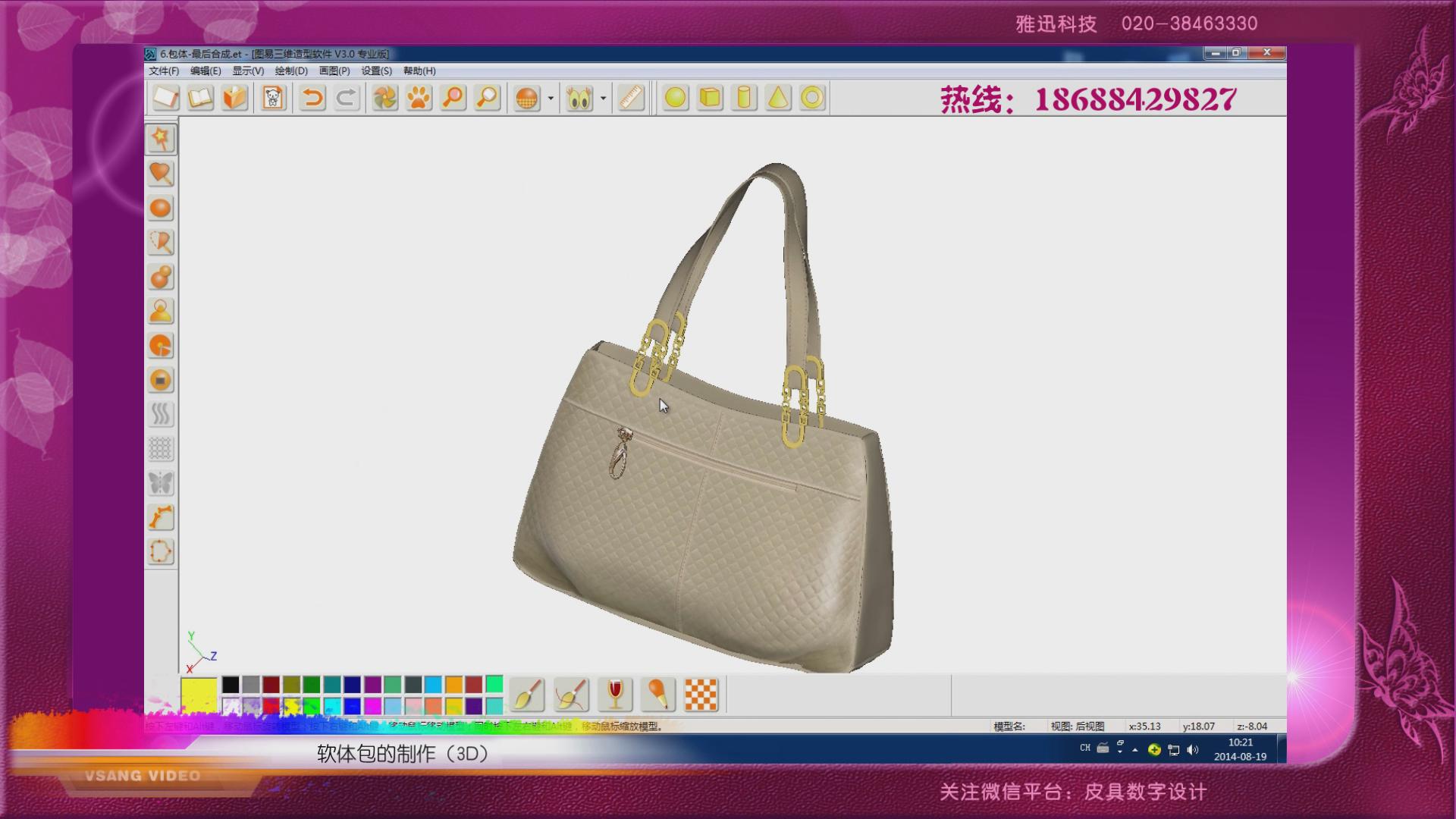Screen dimensions: 1456x819
Task: Select the solid heart shape tool
Action: pos(161,174)
